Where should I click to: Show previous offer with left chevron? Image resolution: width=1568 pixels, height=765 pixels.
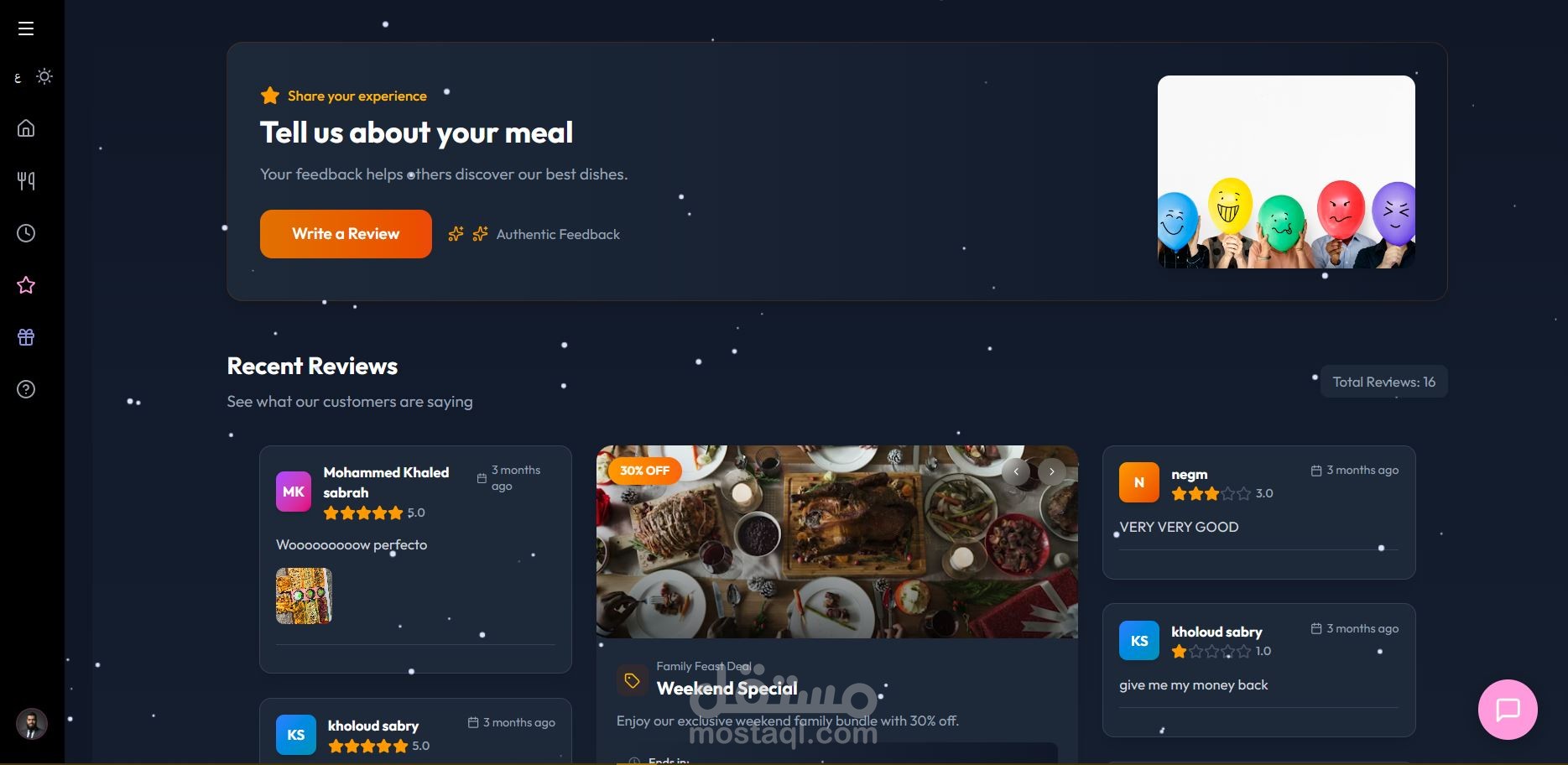tap(1016, 471)
